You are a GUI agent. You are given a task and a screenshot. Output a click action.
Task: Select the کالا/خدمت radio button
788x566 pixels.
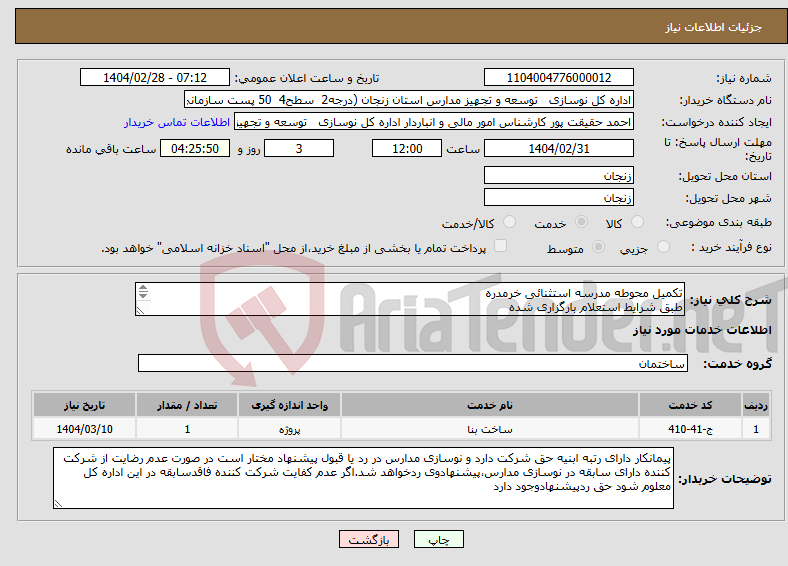coord(510,222)
